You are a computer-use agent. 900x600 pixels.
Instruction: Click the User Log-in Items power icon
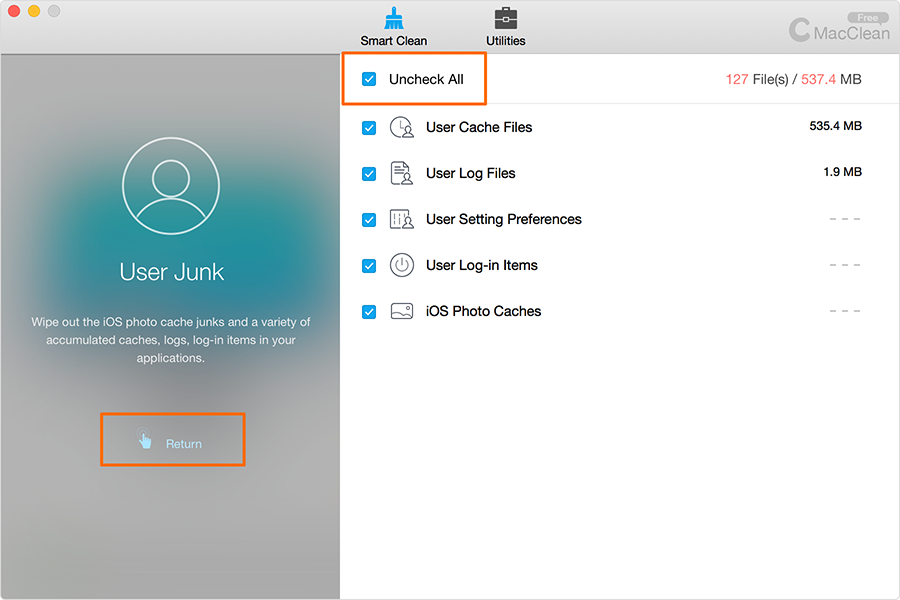(402, 265)
